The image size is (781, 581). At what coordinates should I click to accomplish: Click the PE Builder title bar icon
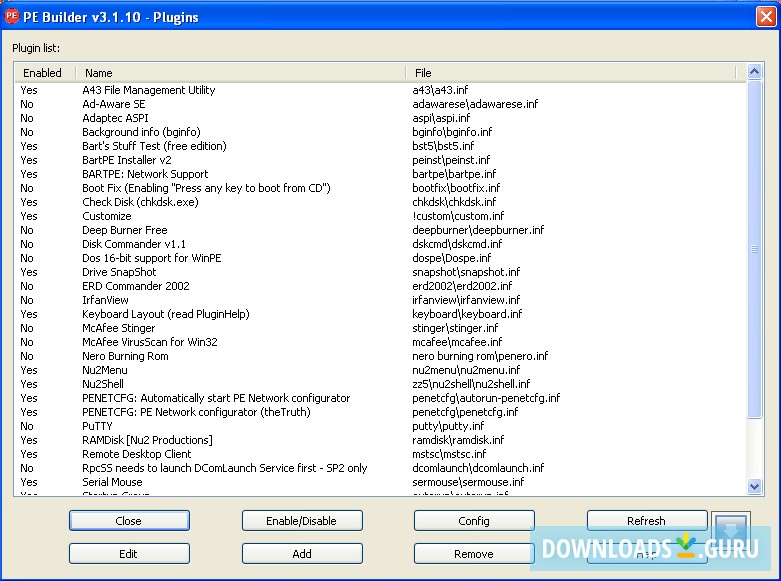coord(11,16)
